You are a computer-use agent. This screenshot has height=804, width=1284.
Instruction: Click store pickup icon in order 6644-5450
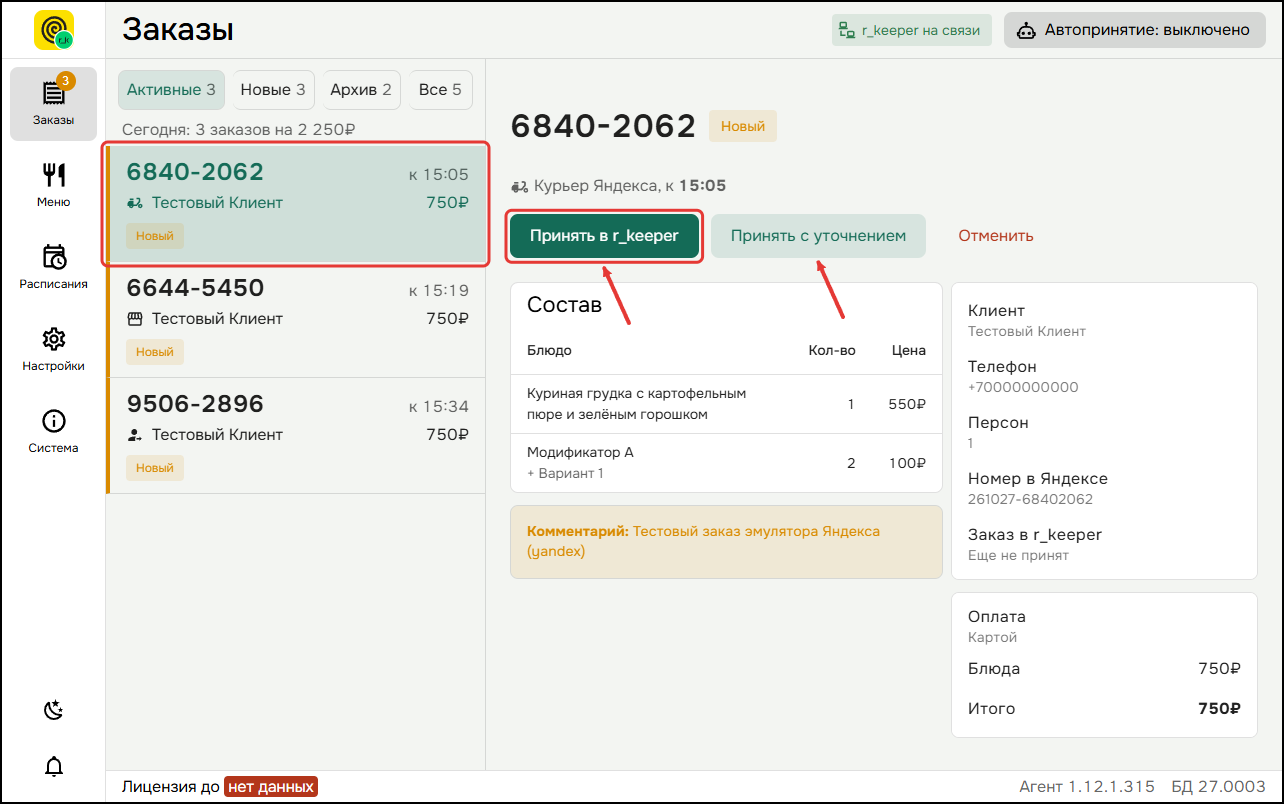[135, 319]
